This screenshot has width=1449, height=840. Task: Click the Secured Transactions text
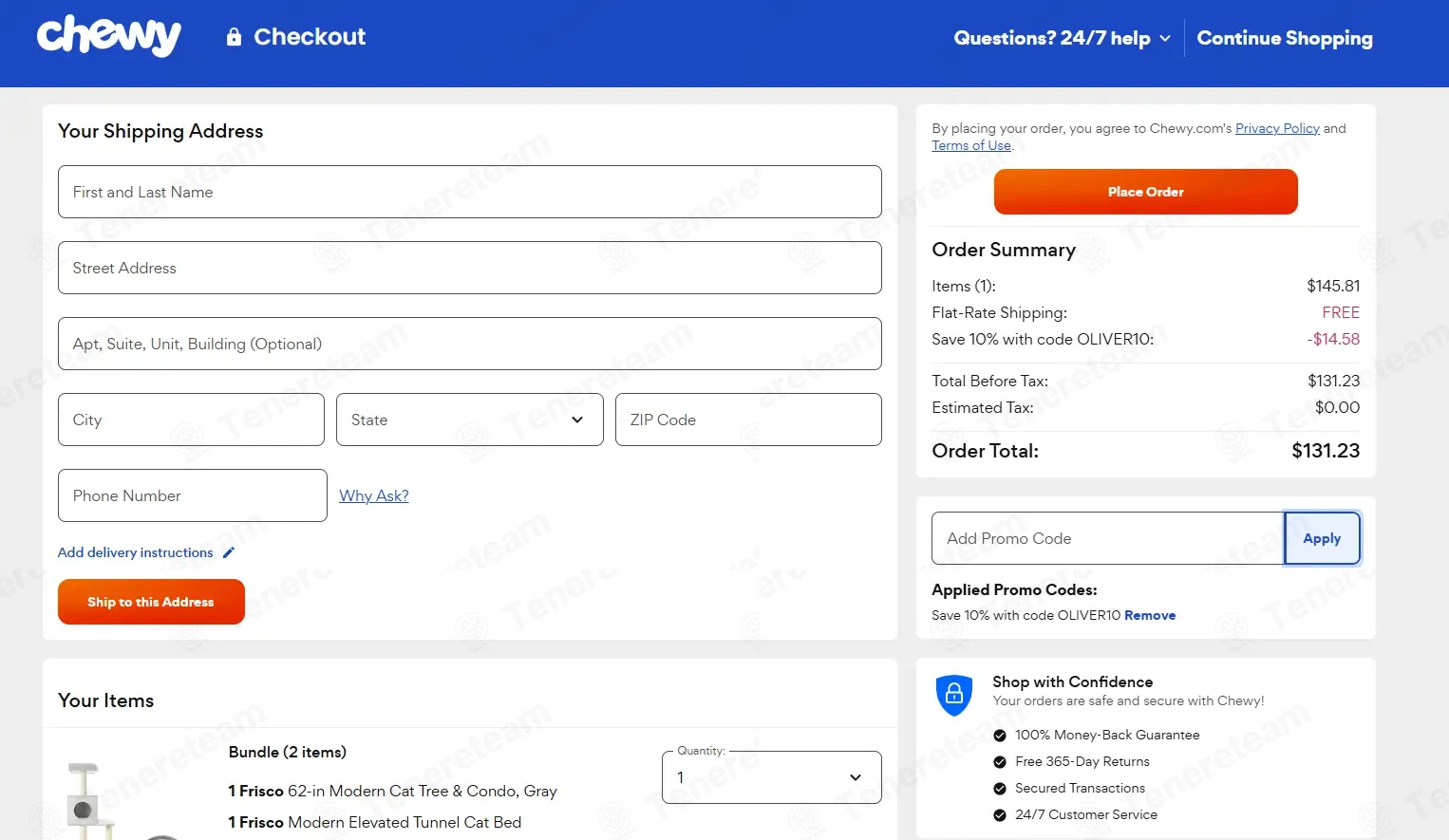point(1080,788)
